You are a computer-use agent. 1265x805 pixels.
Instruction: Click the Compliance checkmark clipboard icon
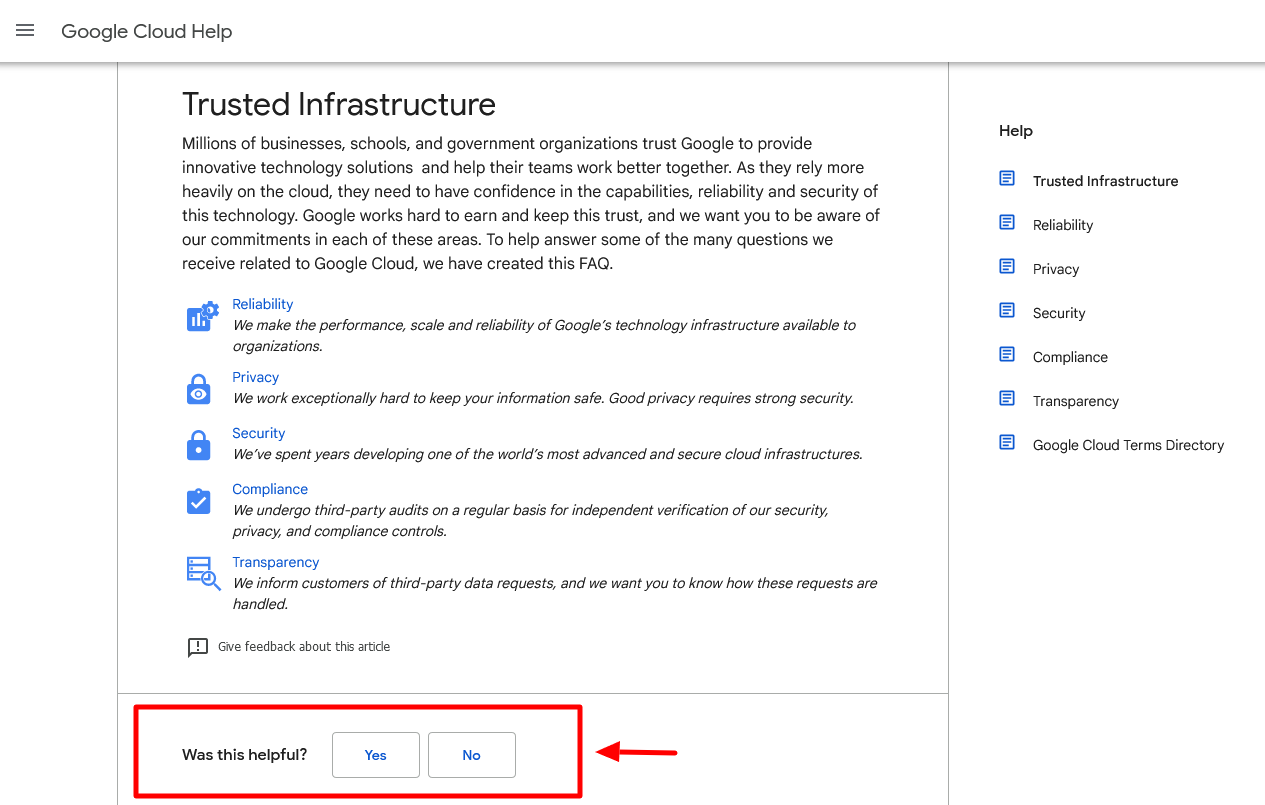coord(198,500)
